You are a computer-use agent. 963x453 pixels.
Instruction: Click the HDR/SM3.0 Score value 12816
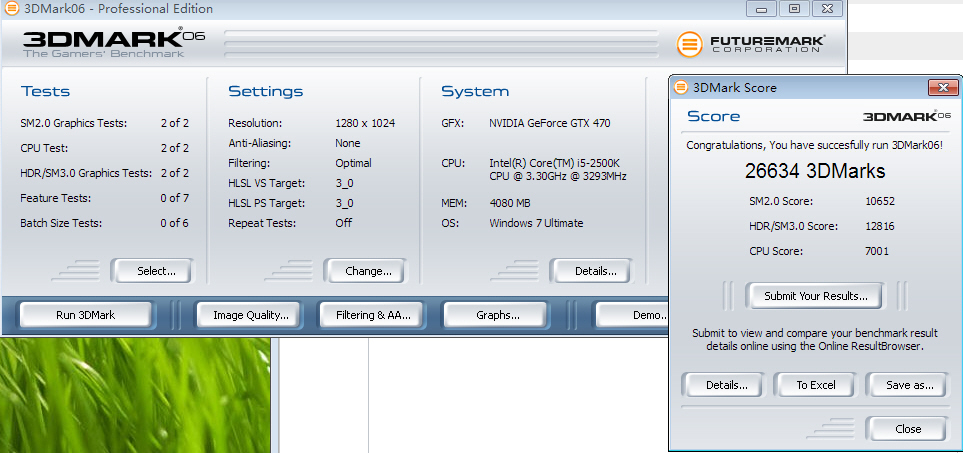click(879, 226)
